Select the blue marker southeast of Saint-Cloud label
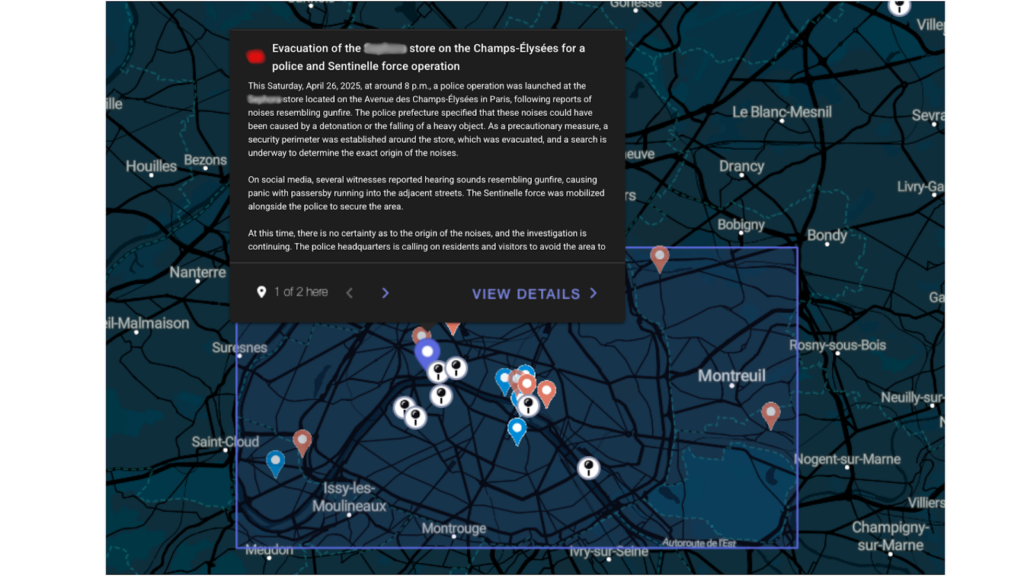 (276, 464)
